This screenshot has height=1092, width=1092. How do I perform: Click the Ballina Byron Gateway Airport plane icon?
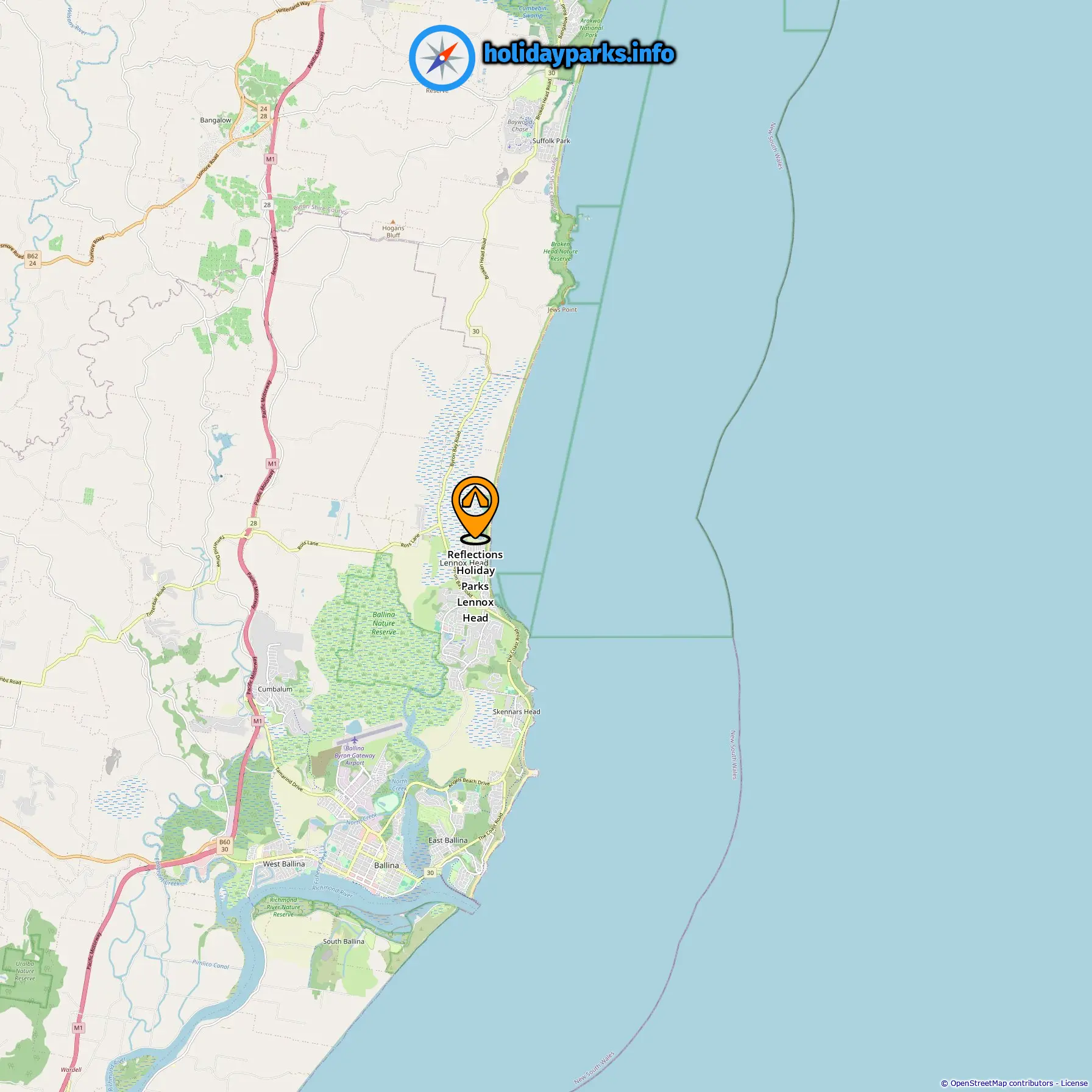[x=354, y=740]
